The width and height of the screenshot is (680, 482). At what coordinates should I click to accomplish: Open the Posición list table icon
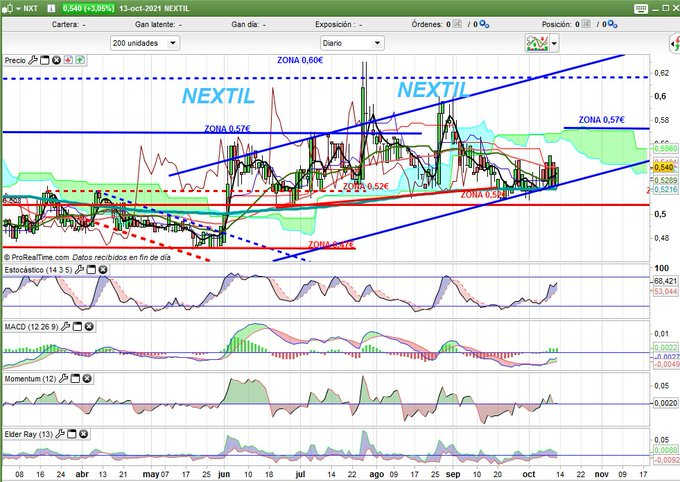tap(586, 24)
